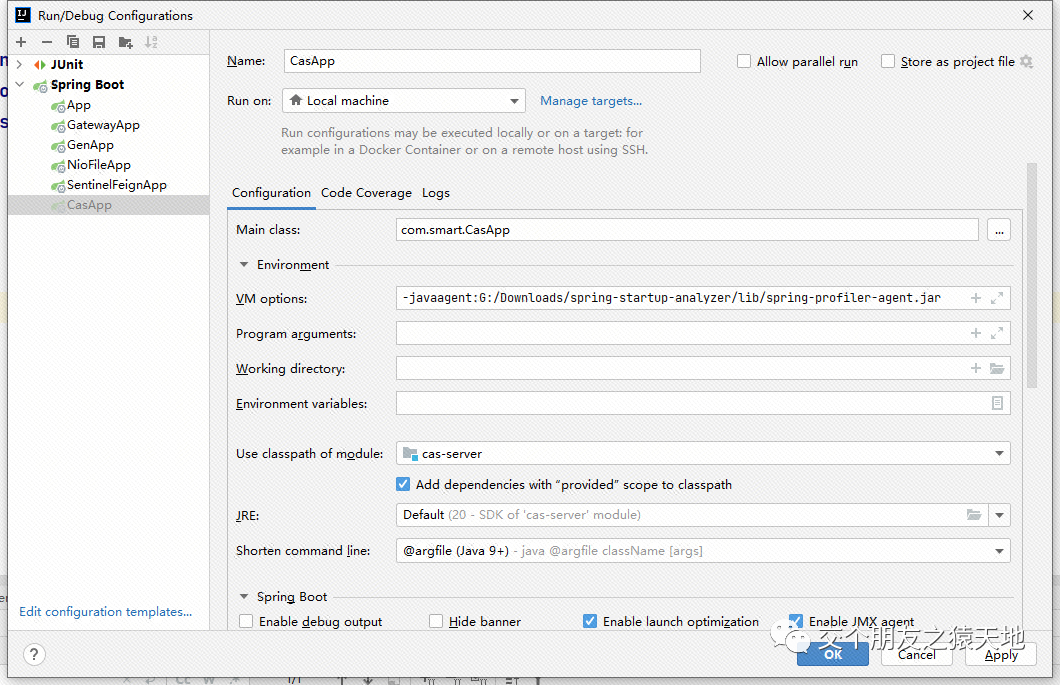1060x685 pixels.
Task: Uncheck Add dependencies with provided scope
Action: pyautogui.click(x=403, y=484)
